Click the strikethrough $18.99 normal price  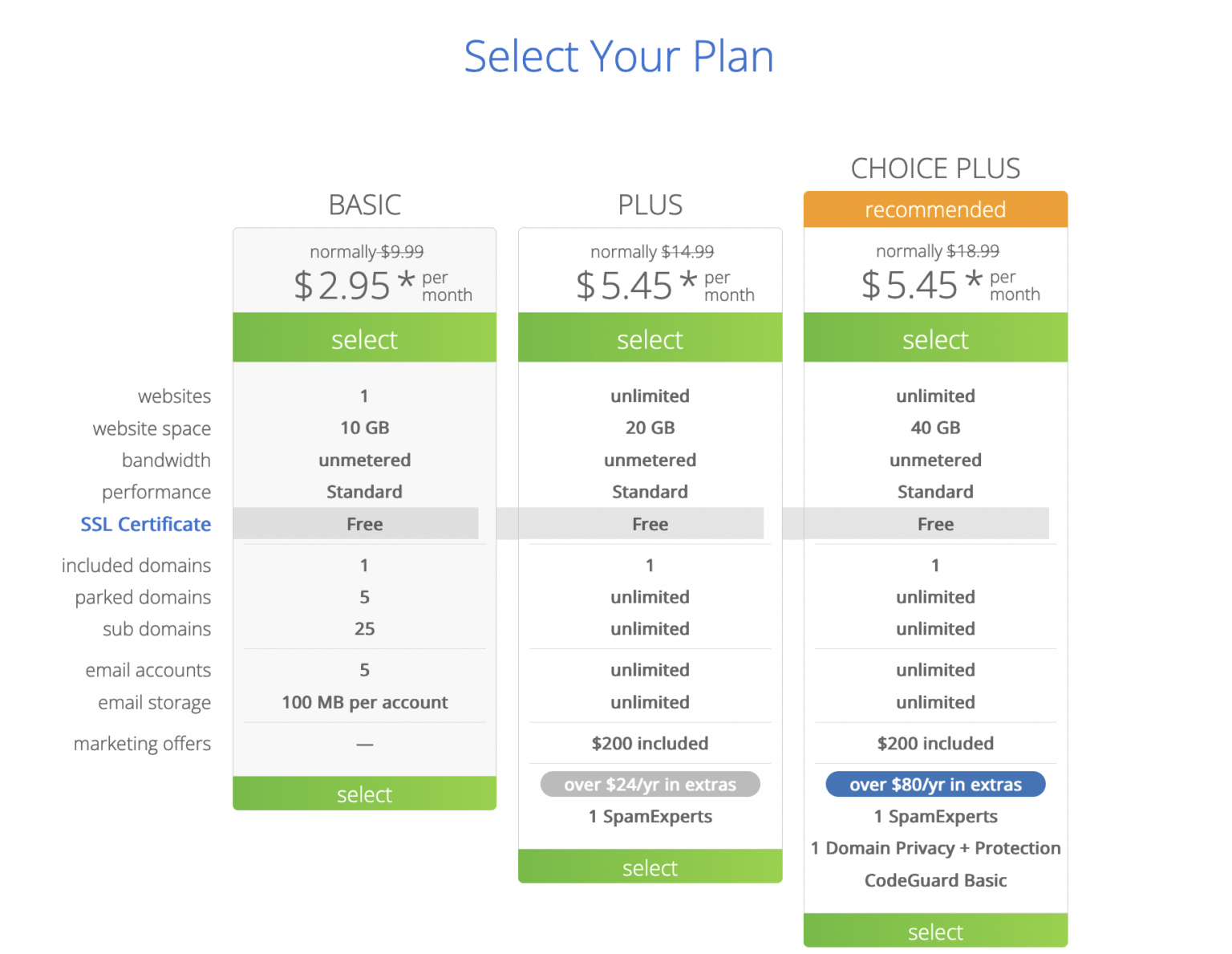[971, 250]
